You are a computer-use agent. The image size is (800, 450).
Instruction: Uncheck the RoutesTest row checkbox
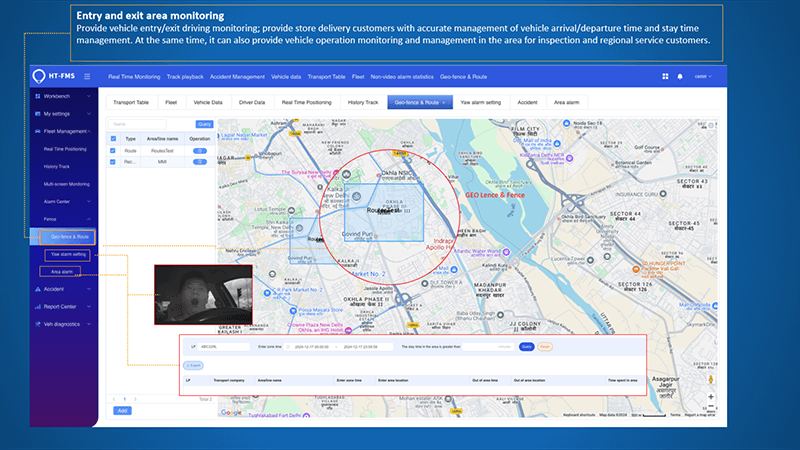113,151
